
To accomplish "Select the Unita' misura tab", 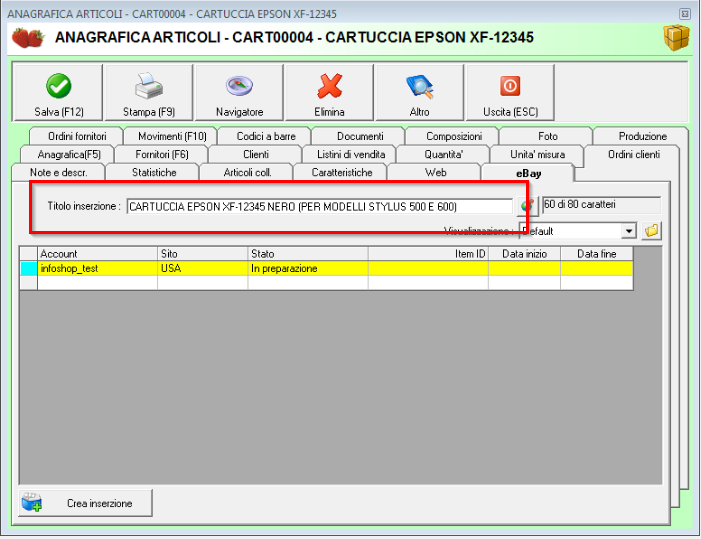I will coord(537,155).
